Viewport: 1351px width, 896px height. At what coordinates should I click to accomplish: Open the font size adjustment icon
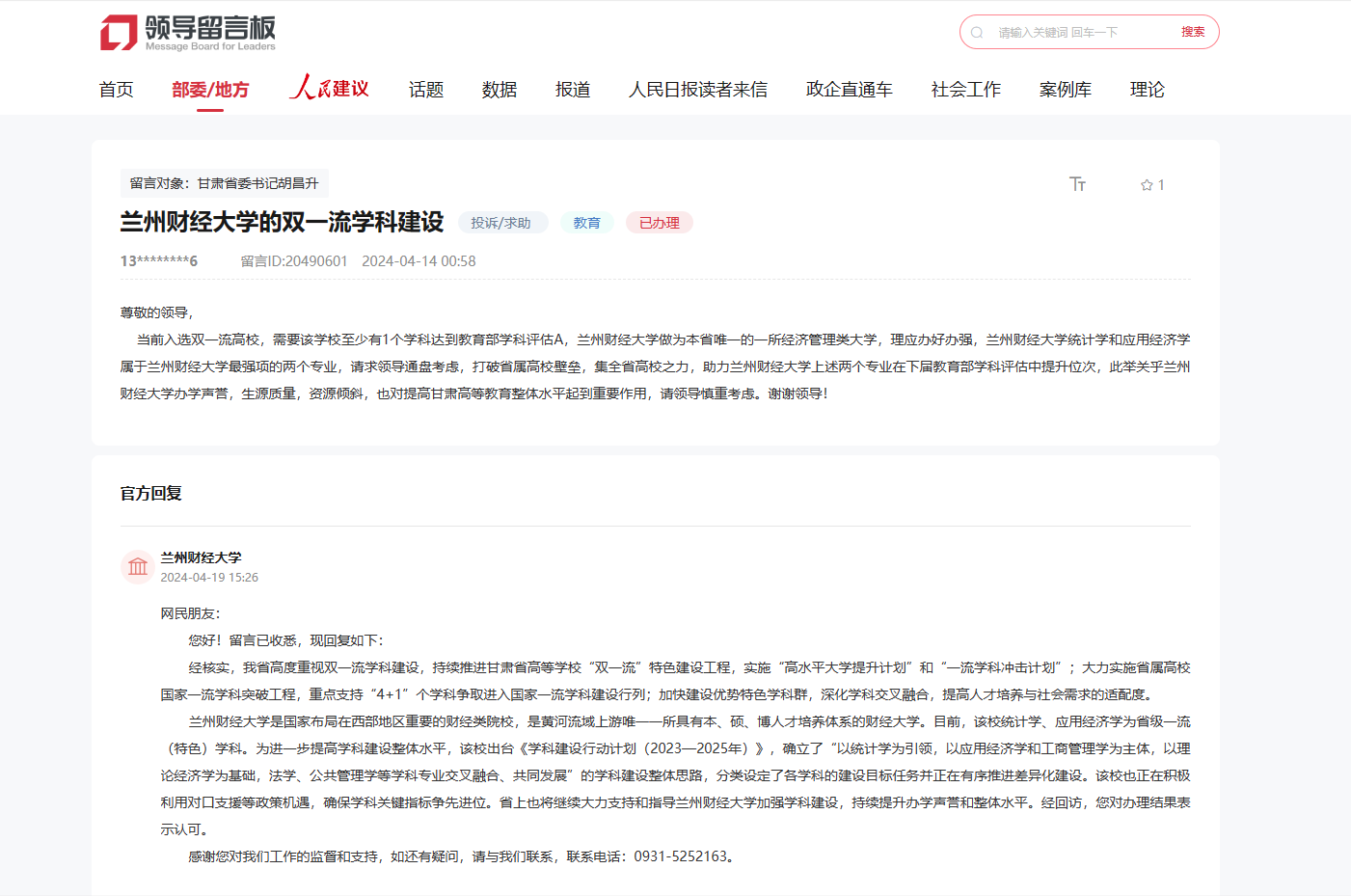(x=1078, y=184)
